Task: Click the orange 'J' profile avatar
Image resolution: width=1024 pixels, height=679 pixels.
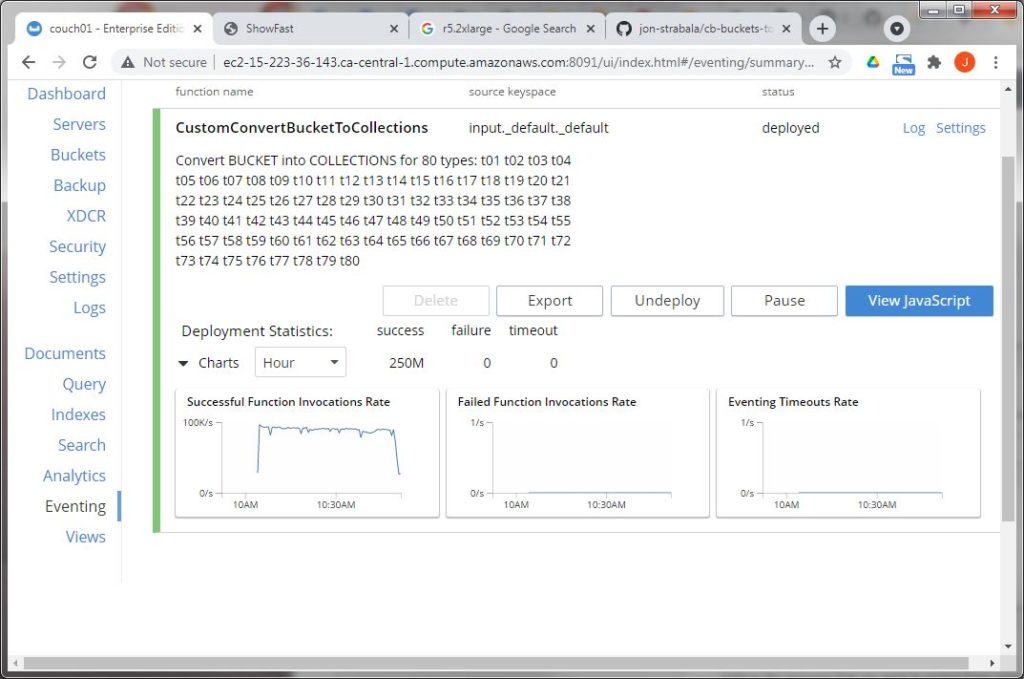Action: [964, 62]
